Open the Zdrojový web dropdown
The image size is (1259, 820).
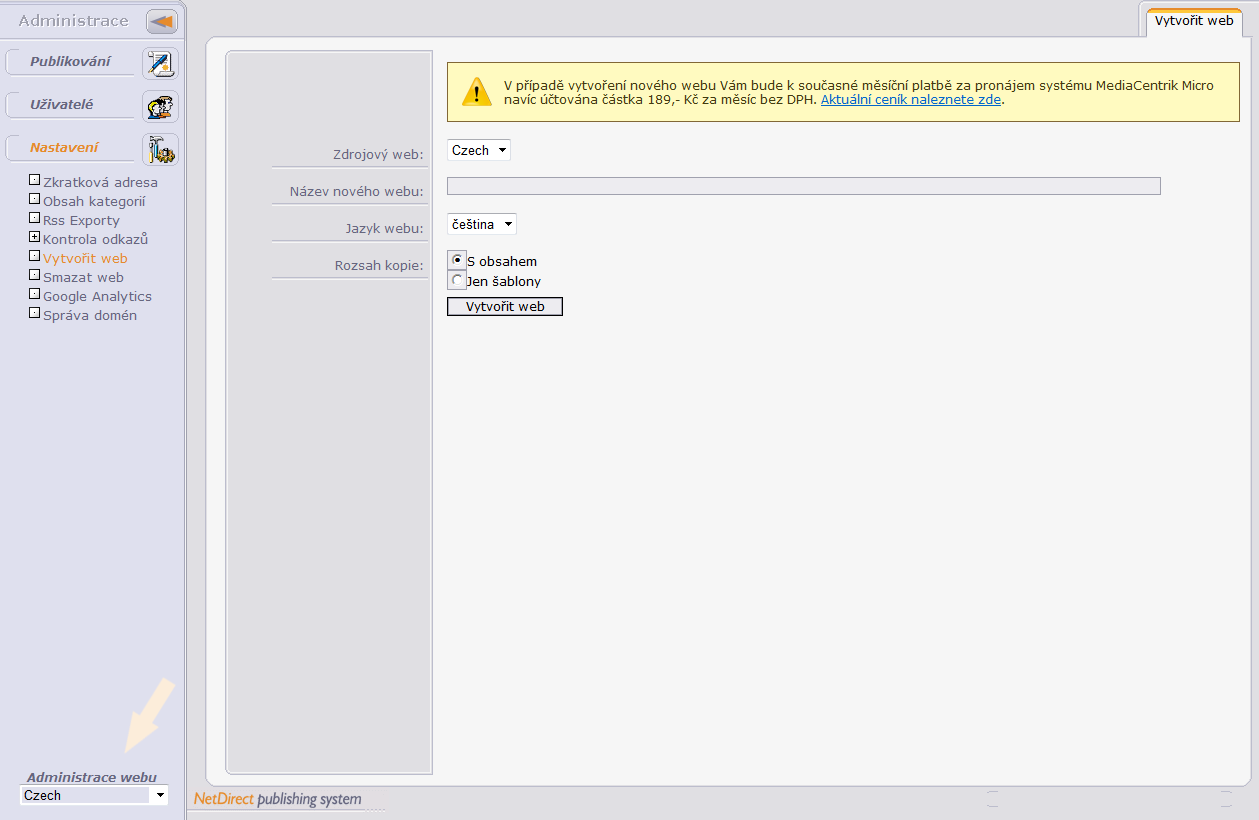(479, 150)
